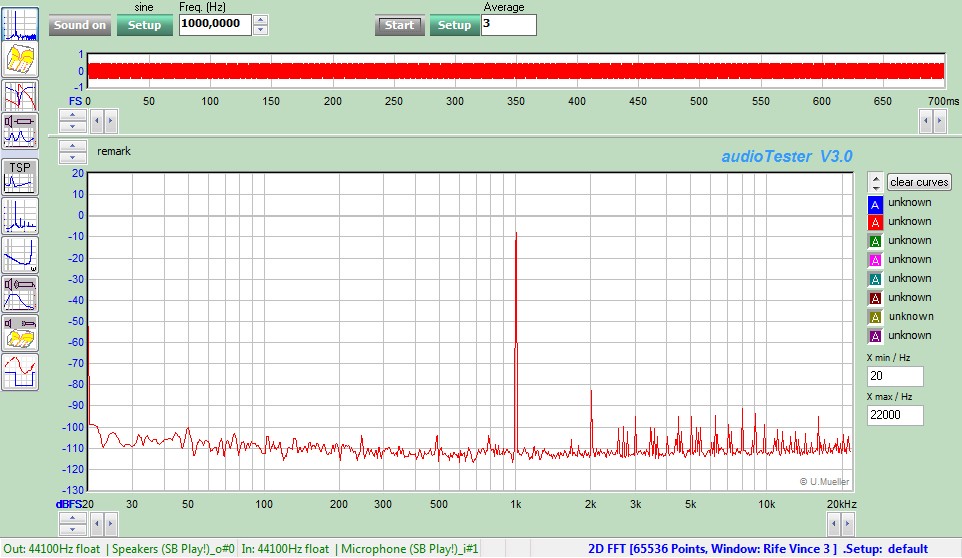962x558 pixels.
Task: Open the 3D waterfall measurement mode icon
Action: 20,59
